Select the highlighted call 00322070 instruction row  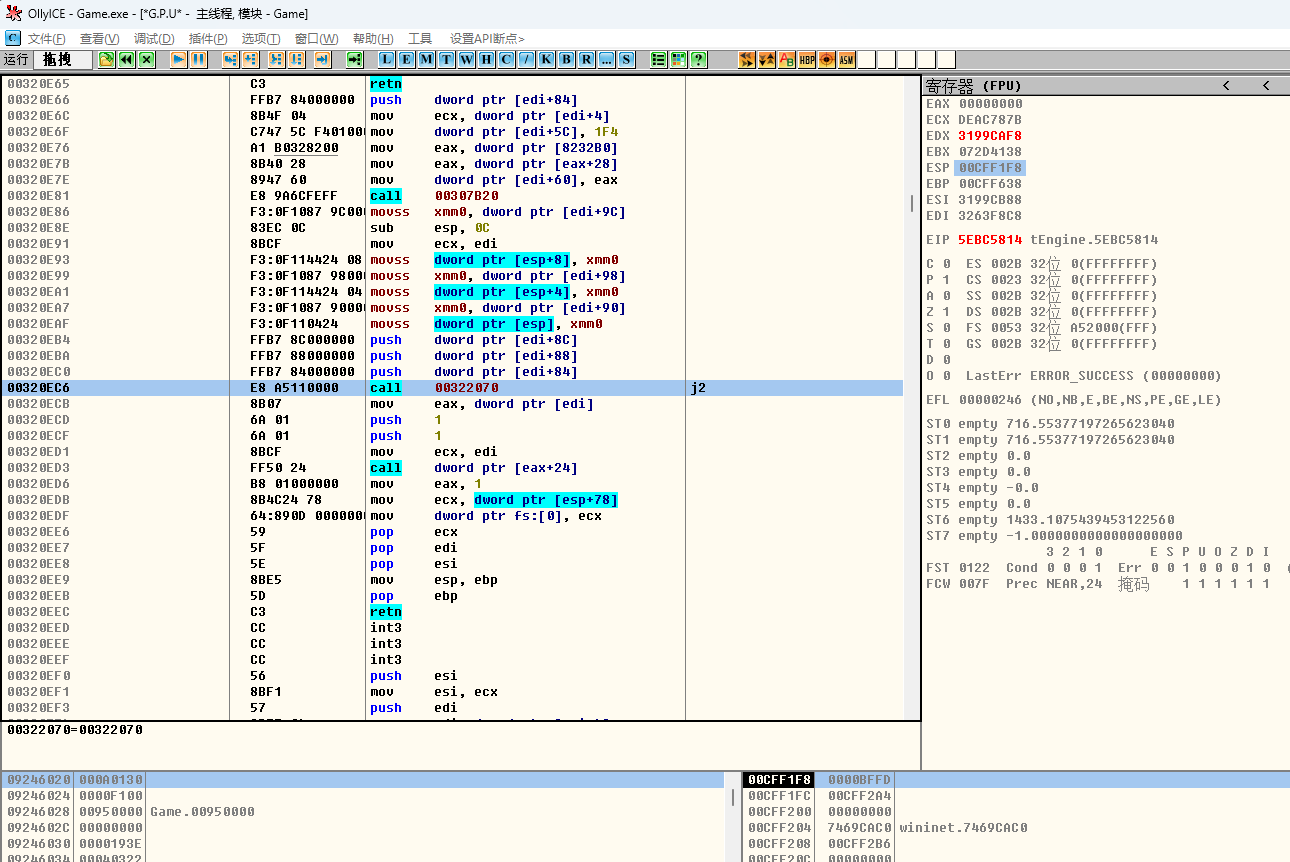452,388
